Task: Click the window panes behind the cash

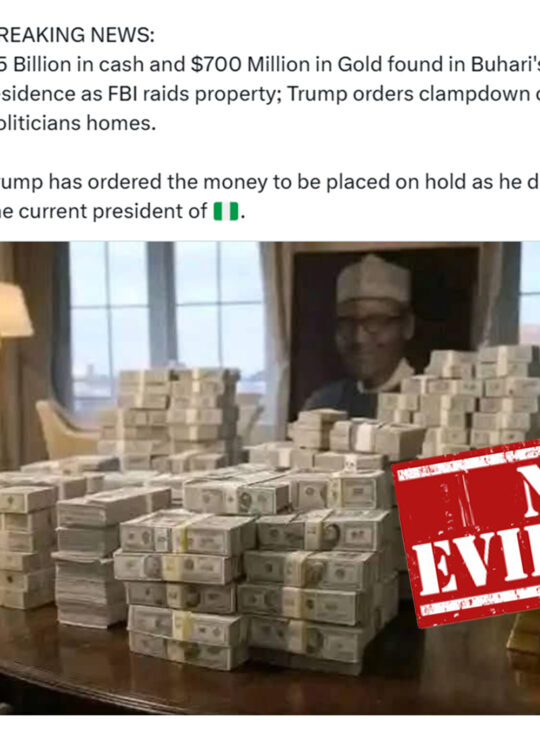Action: (x=165, y=317)
